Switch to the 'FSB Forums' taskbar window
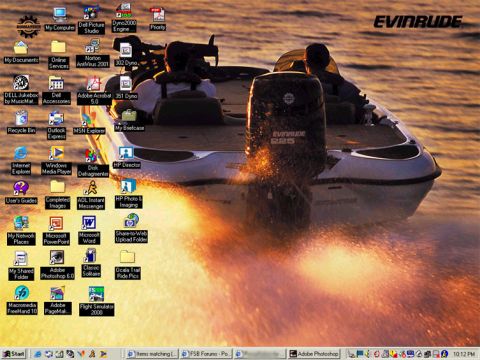 click(206, 354)
